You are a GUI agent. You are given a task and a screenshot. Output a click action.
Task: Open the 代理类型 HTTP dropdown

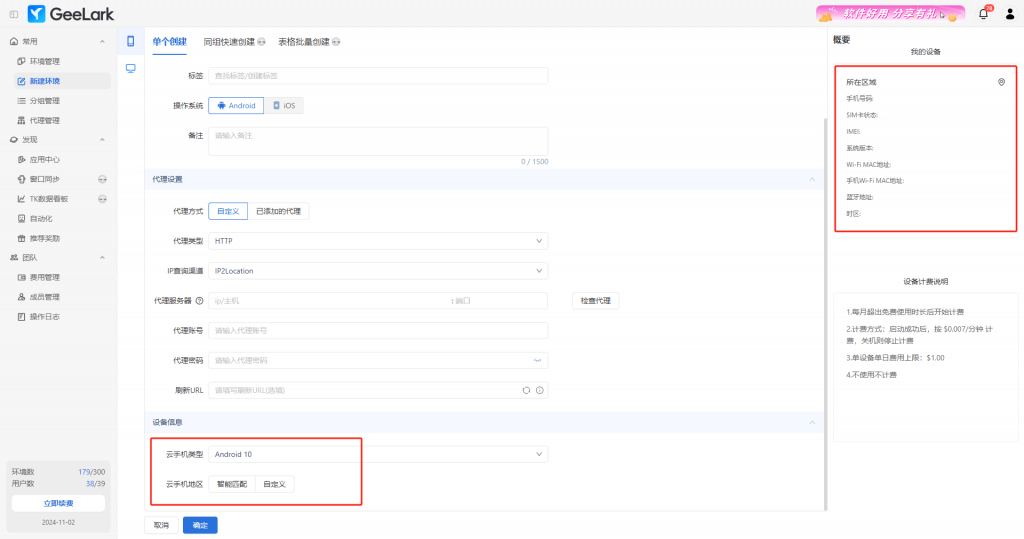[x=378, y=241]
